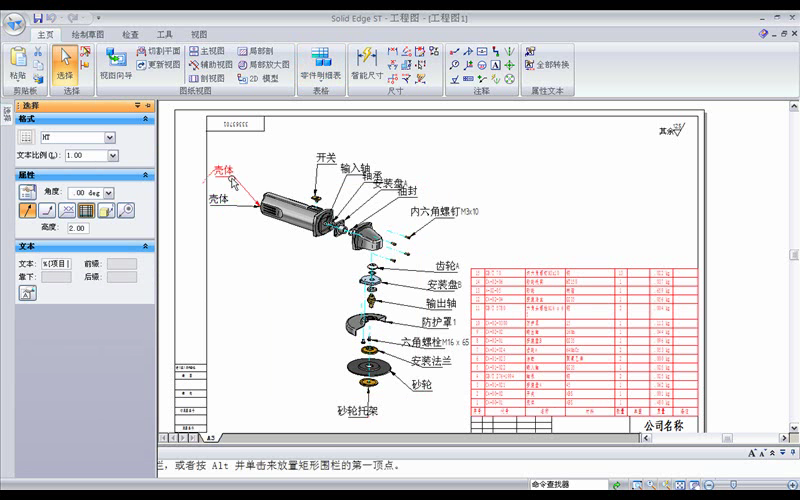Pick the 辅助视图 auxiliary view tool

point(210,65)
